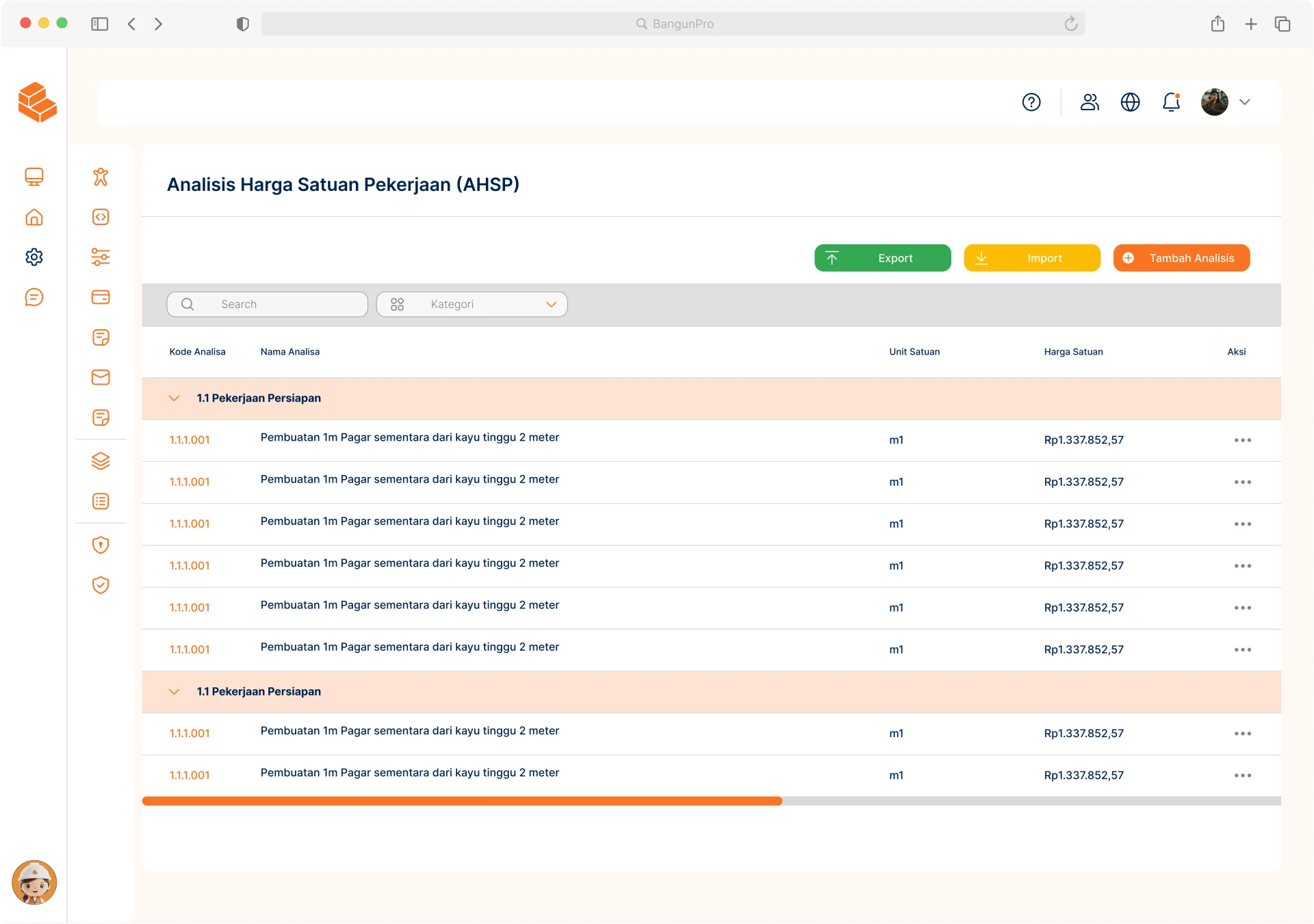Open the settings gear icon
The image size is (1314, 924).
[x=34, y=257]
